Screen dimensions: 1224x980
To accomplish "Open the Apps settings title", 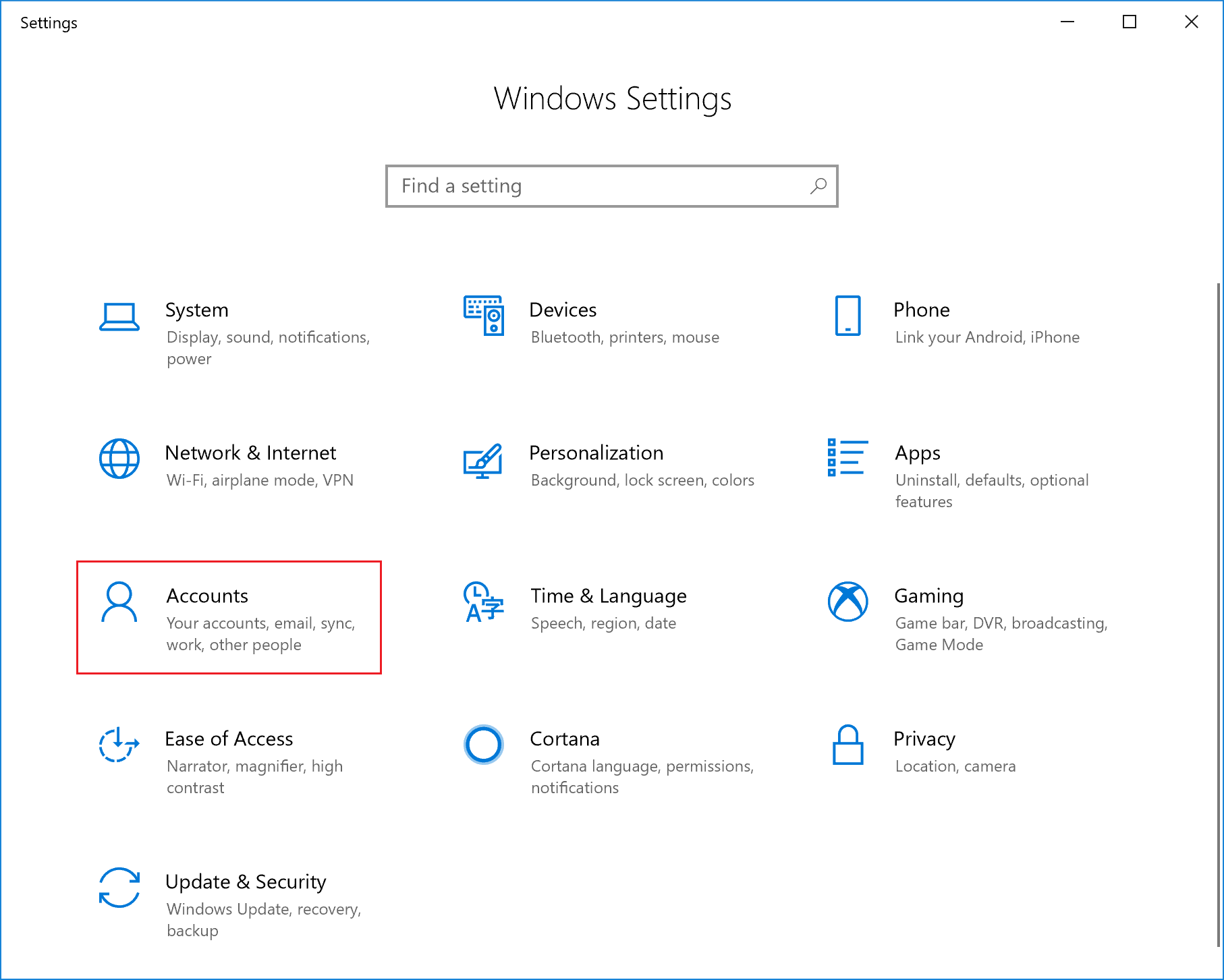I will point(918,454).
